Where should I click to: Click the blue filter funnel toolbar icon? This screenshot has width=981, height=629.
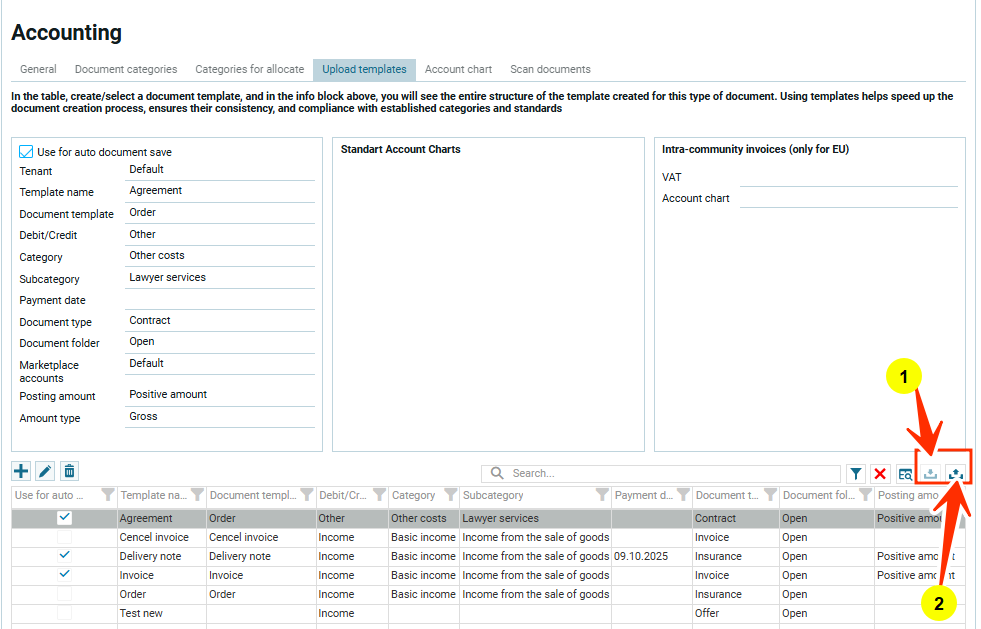tap(856, 474)
